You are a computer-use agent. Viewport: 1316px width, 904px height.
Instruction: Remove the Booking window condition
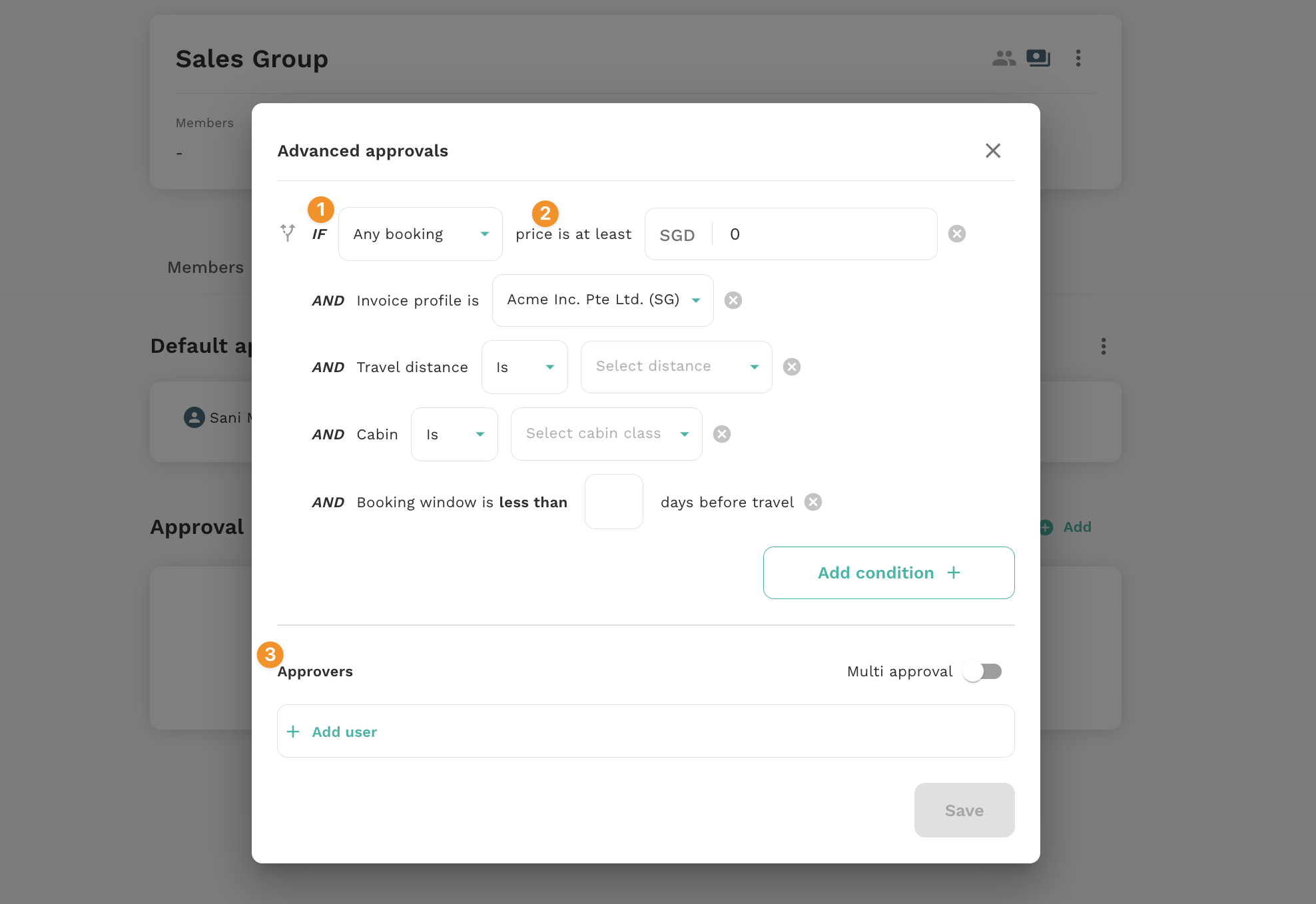pos(813,502)
